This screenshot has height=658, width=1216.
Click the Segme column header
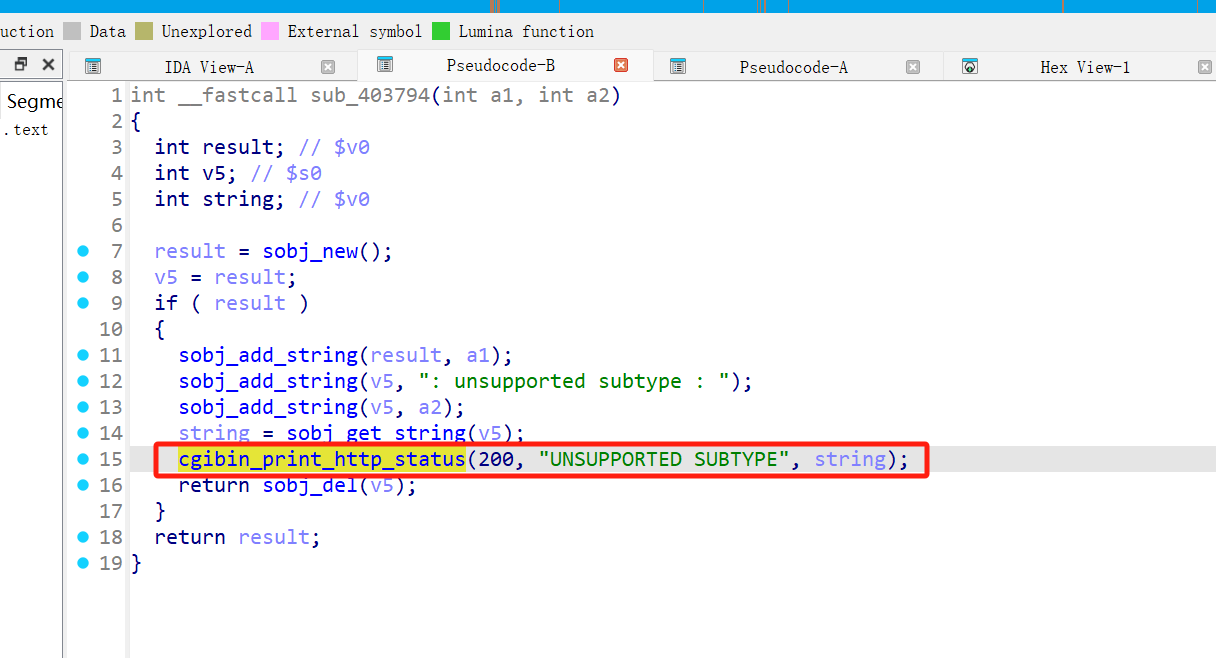click(x=32, y=102)
